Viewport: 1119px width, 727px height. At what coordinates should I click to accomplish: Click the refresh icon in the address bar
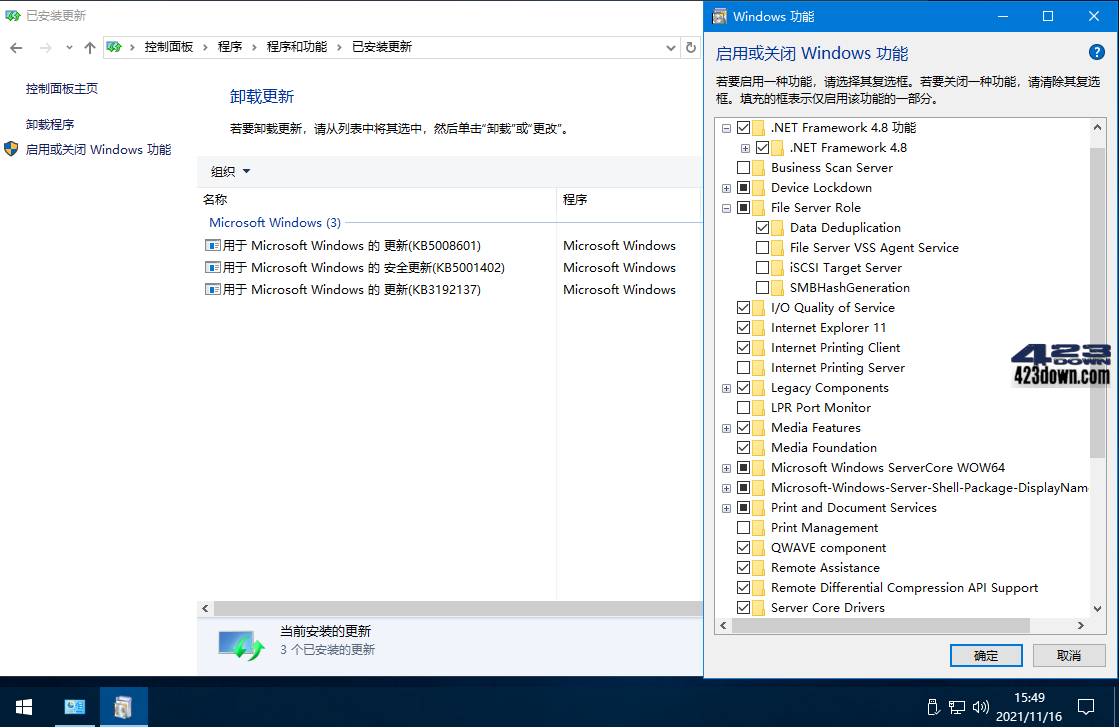[x=691, y=46]
